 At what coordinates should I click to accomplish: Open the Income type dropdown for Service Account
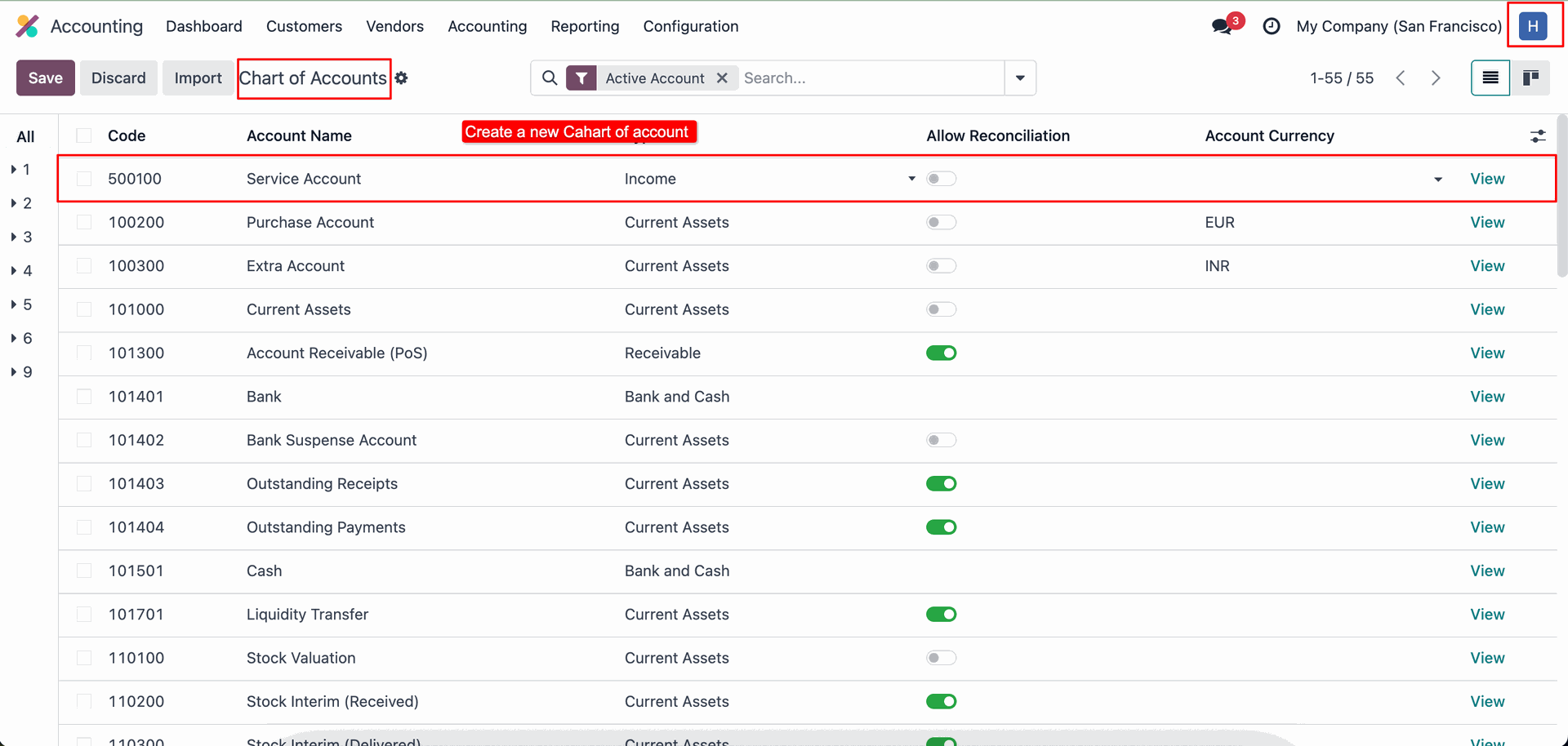tap(911, 179)
